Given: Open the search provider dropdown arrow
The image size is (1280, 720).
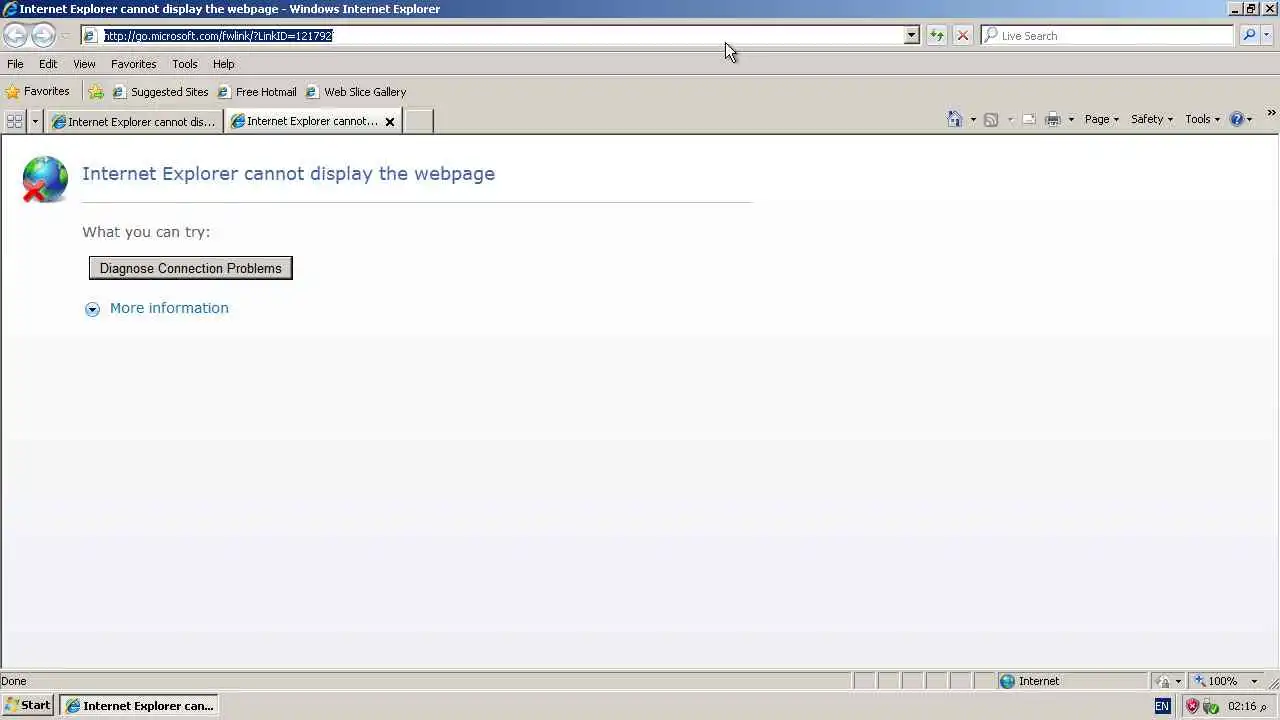Looking at the screenshot, I should [1267, 35].
